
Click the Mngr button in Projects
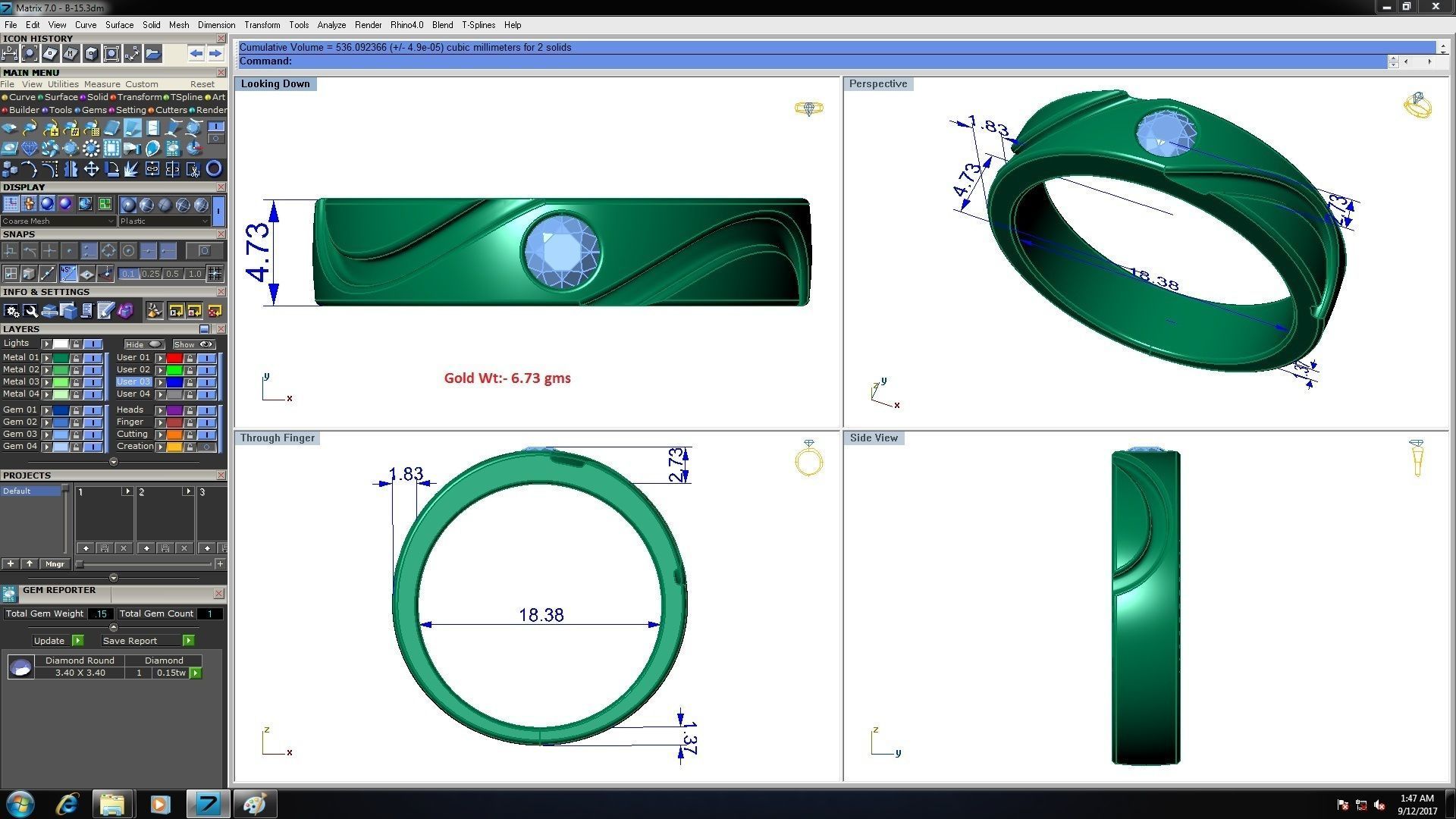pos(55,564)
